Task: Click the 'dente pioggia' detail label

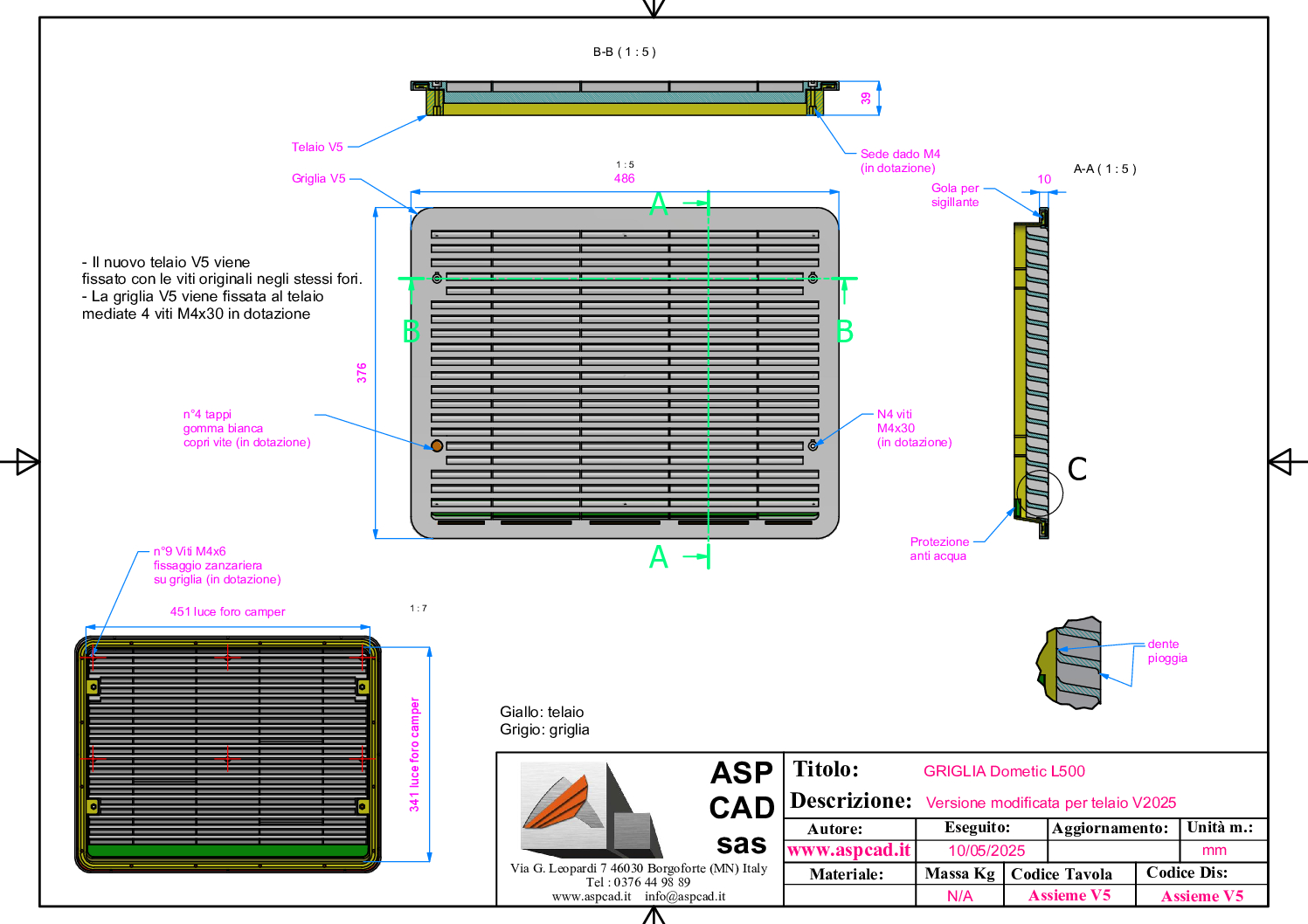Action: (x=1167, y=651)
